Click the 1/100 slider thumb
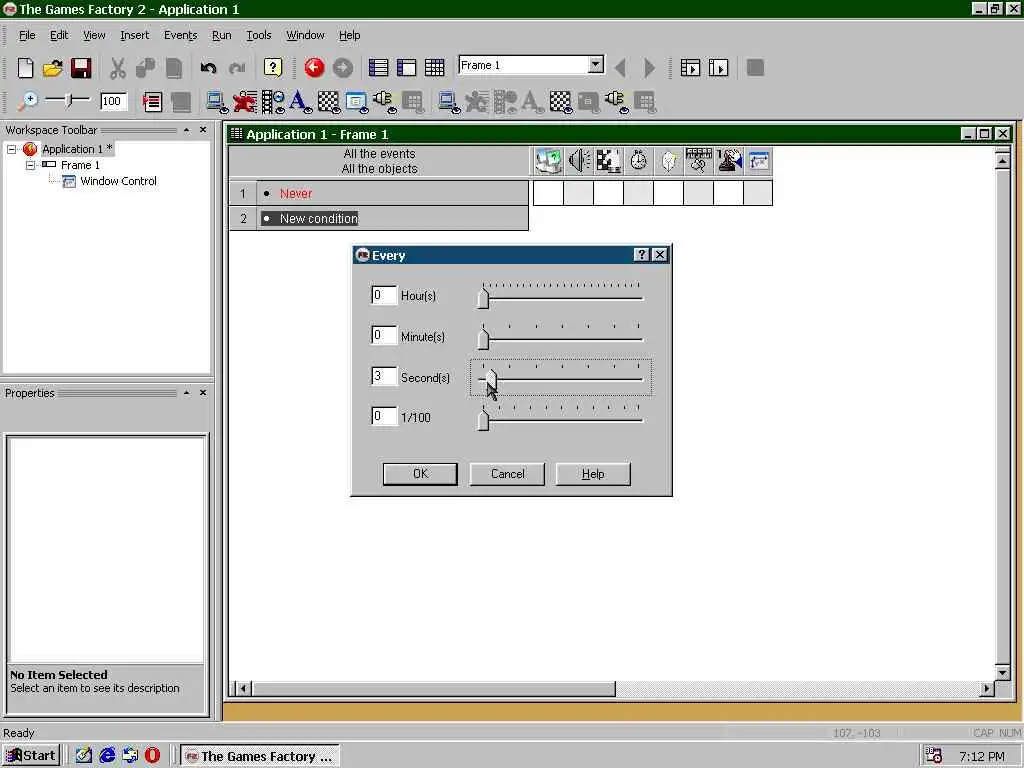 [x=483, y=419]
